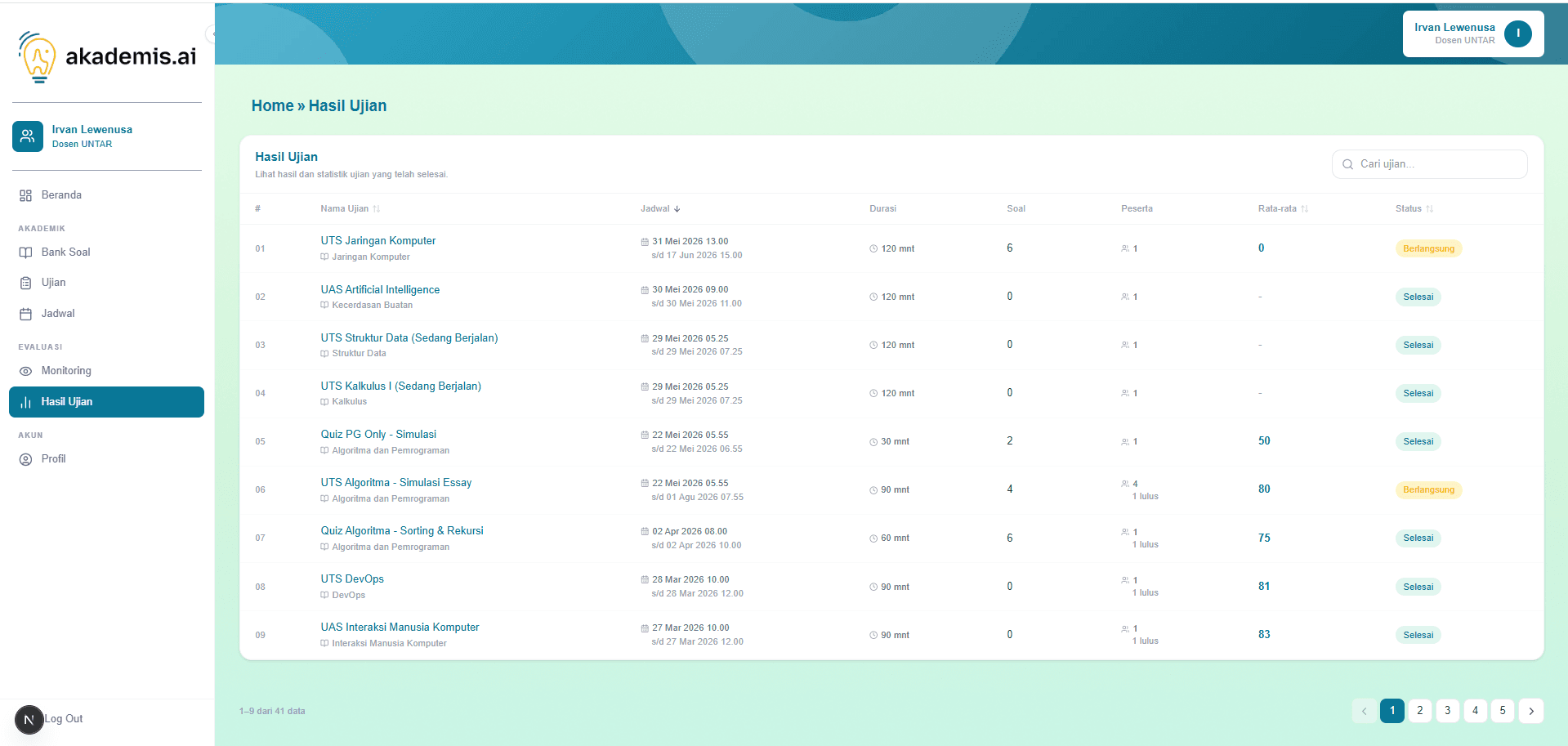Click the akademis.ai lightbulb logo

[38, 57]
